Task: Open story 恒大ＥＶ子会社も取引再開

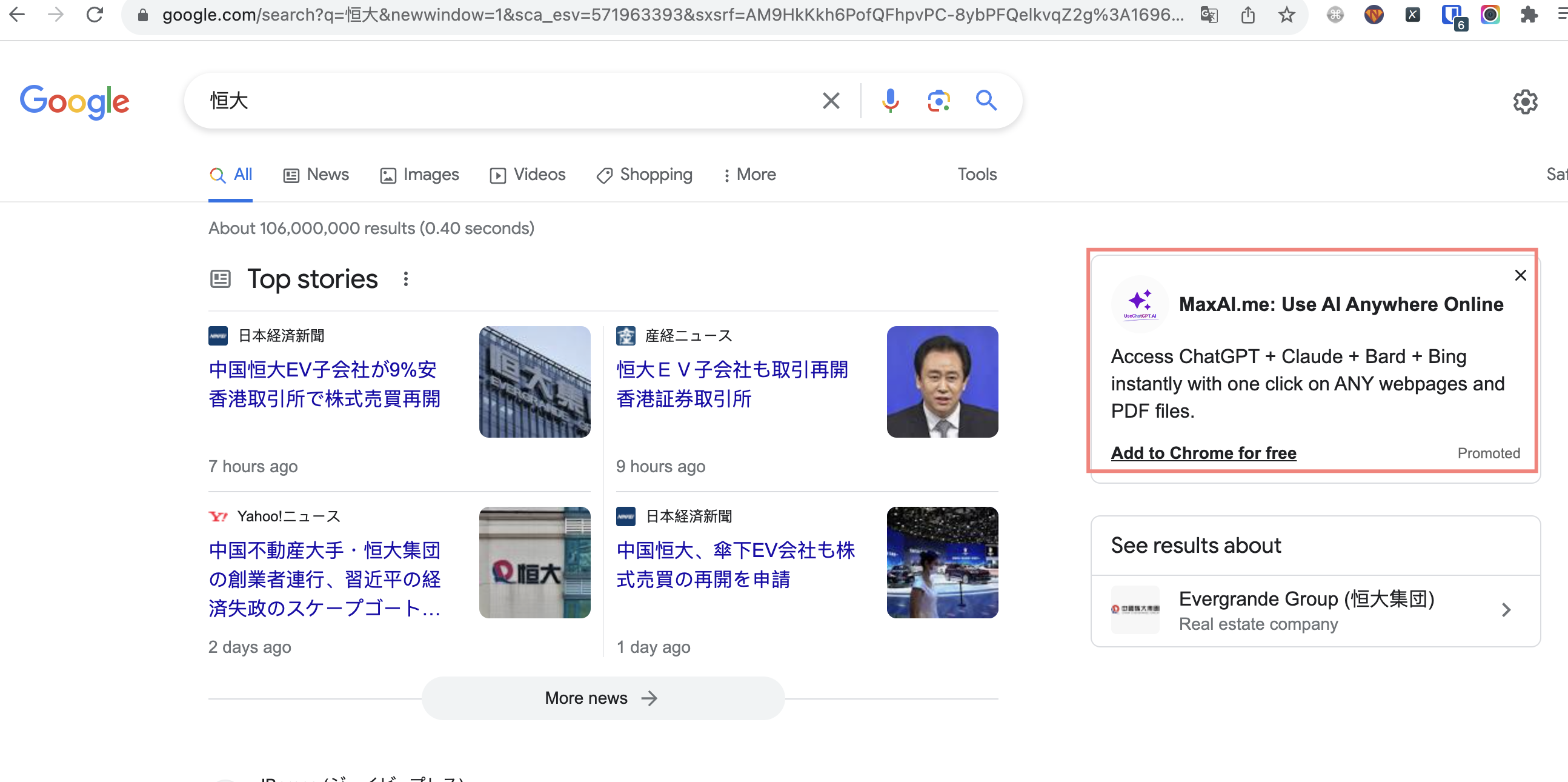Action: tap(732, 384)
